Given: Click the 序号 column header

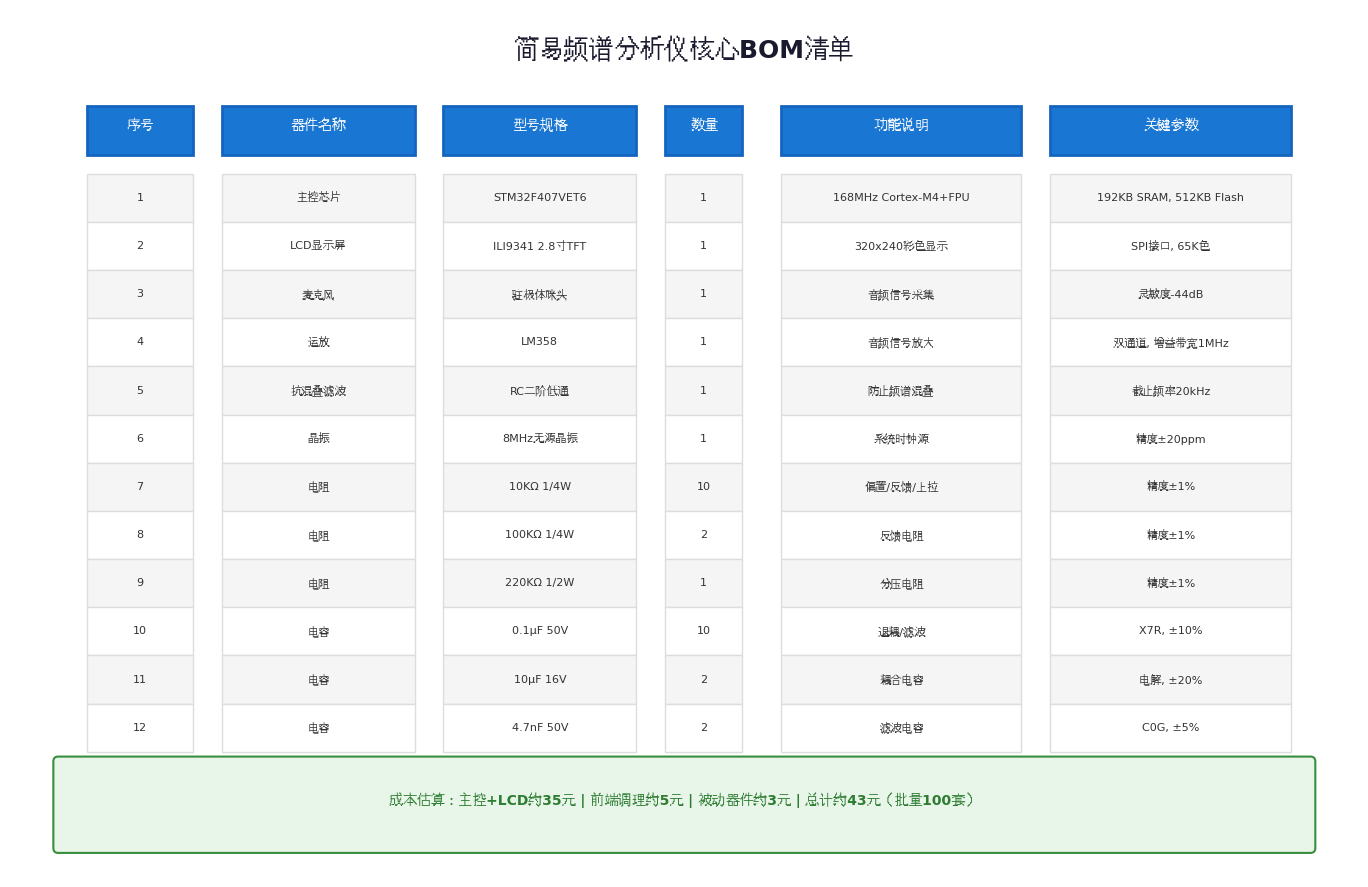Looking at the screenshot, I should click(140, 131).
